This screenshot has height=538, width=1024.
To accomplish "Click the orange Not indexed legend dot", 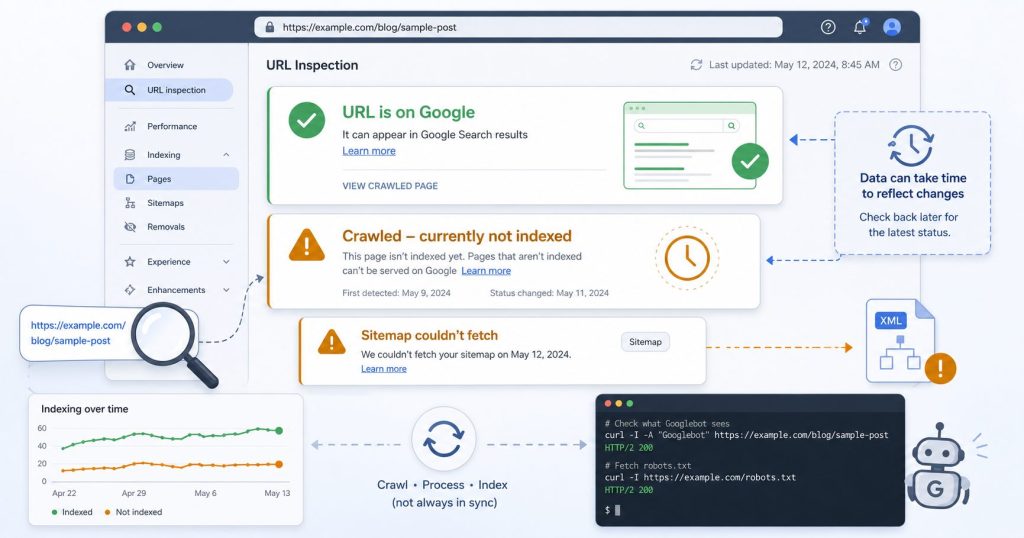I will click(x=108, y=513).
